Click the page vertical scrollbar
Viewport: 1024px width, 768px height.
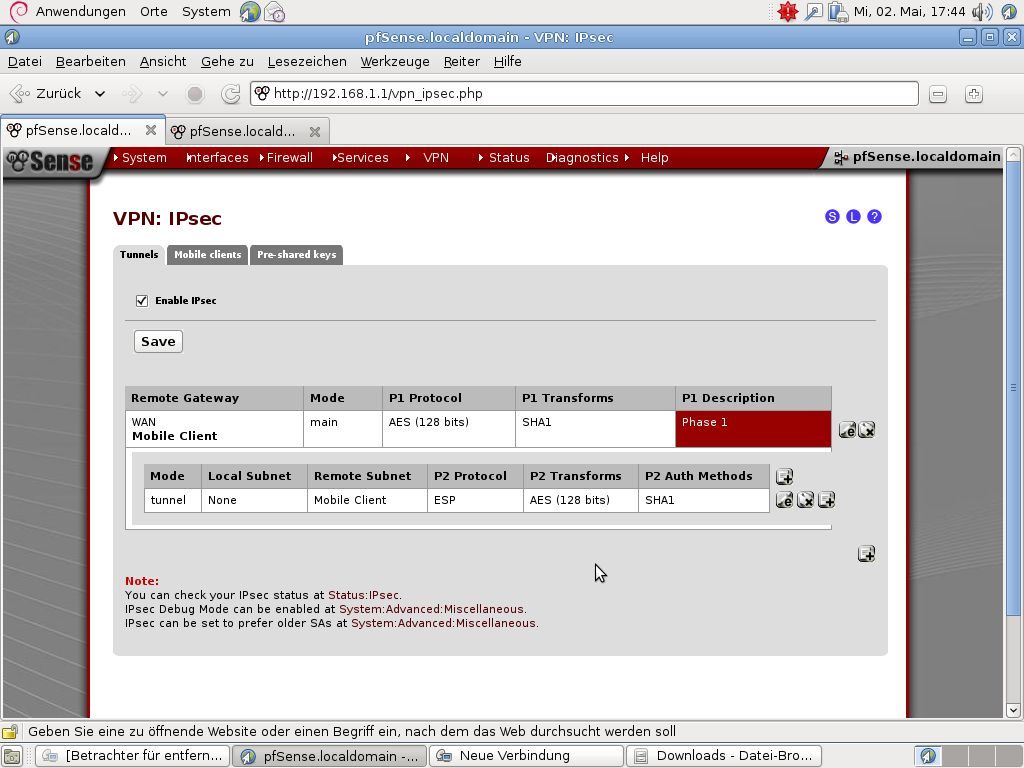(1013, 388)
